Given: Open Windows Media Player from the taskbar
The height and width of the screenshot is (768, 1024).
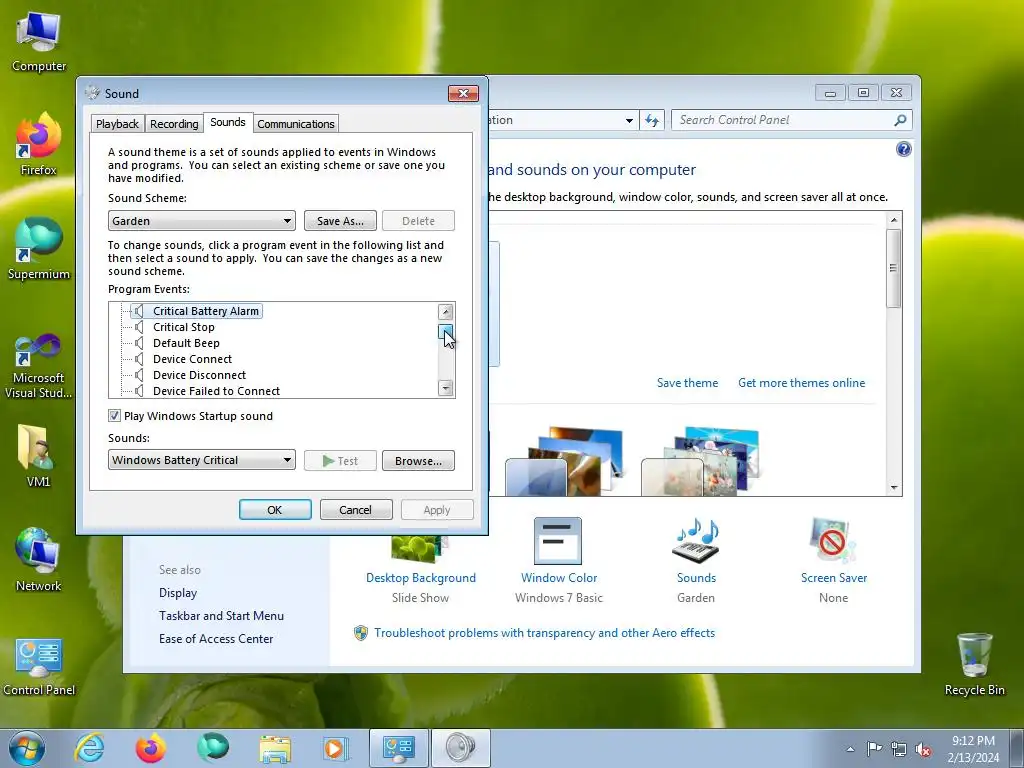Looking at the screenshot, I should [x=336, y=748].
